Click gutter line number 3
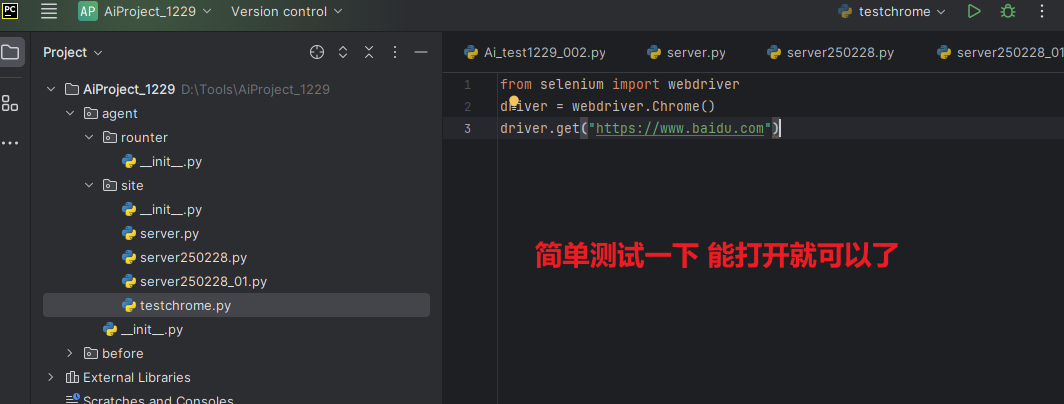Viewport: 1064px width, 404px height. (468, 128)
